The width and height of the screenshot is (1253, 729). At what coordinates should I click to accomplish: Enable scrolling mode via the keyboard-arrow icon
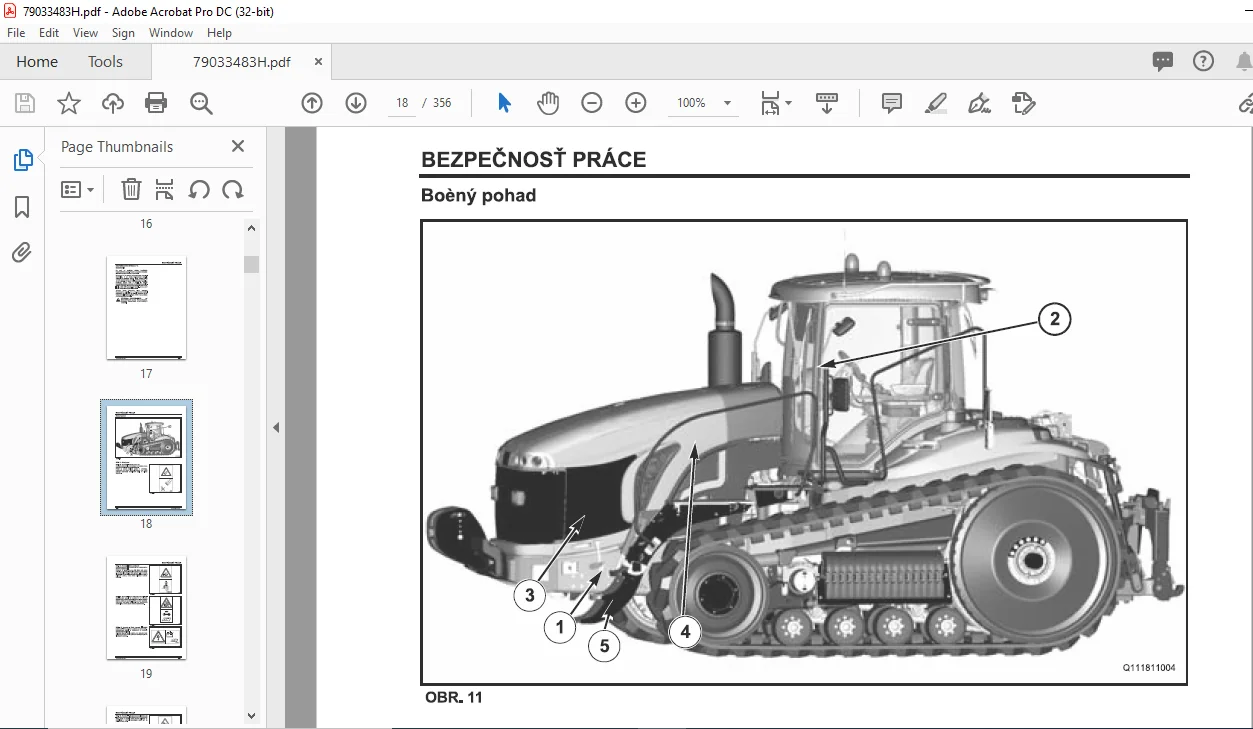tap(827, 103)
